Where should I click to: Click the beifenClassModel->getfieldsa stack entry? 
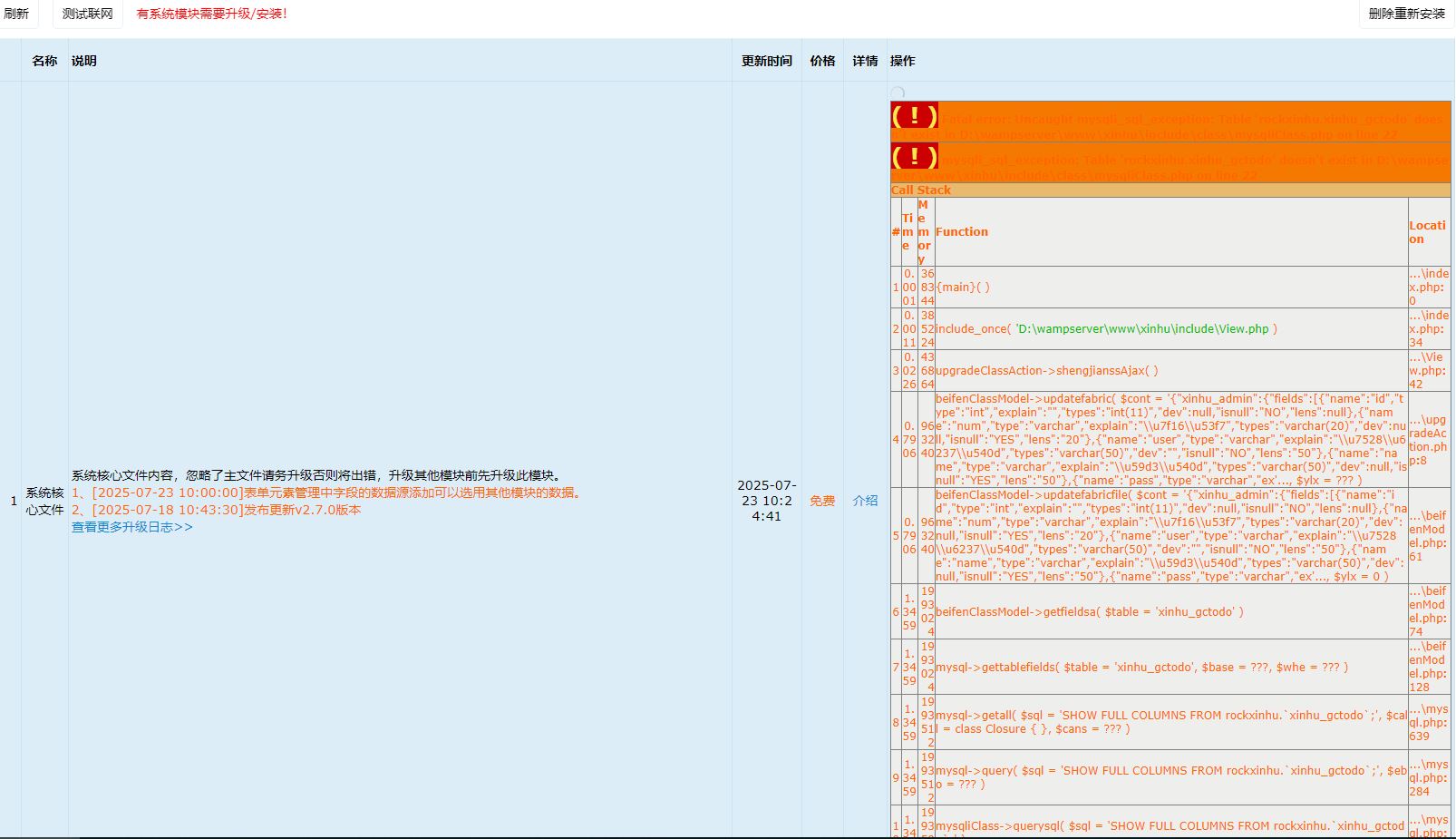(x=1090, y=612)
